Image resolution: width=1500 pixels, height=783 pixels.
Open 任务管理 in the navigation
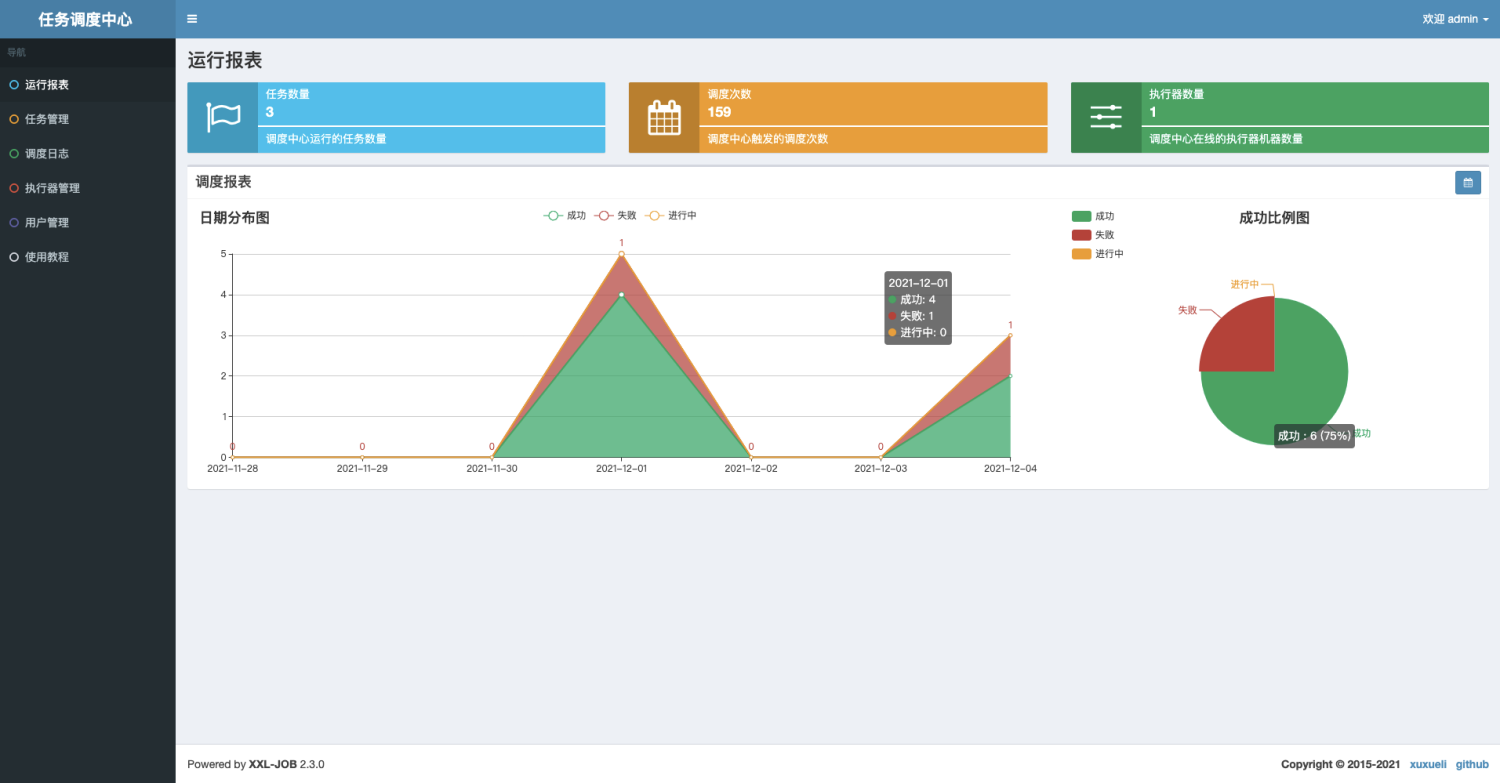click(88, 119)
